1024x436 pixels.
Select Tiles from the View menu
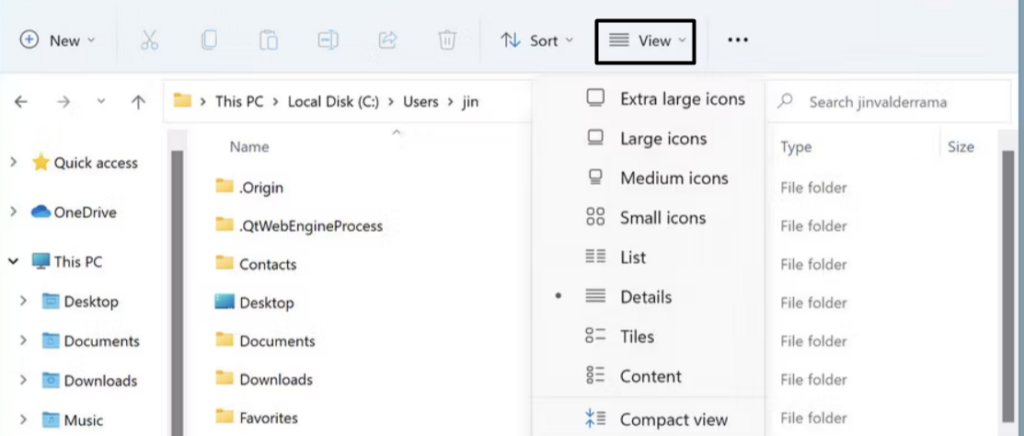pyautogui.click(x=637, y=336)
